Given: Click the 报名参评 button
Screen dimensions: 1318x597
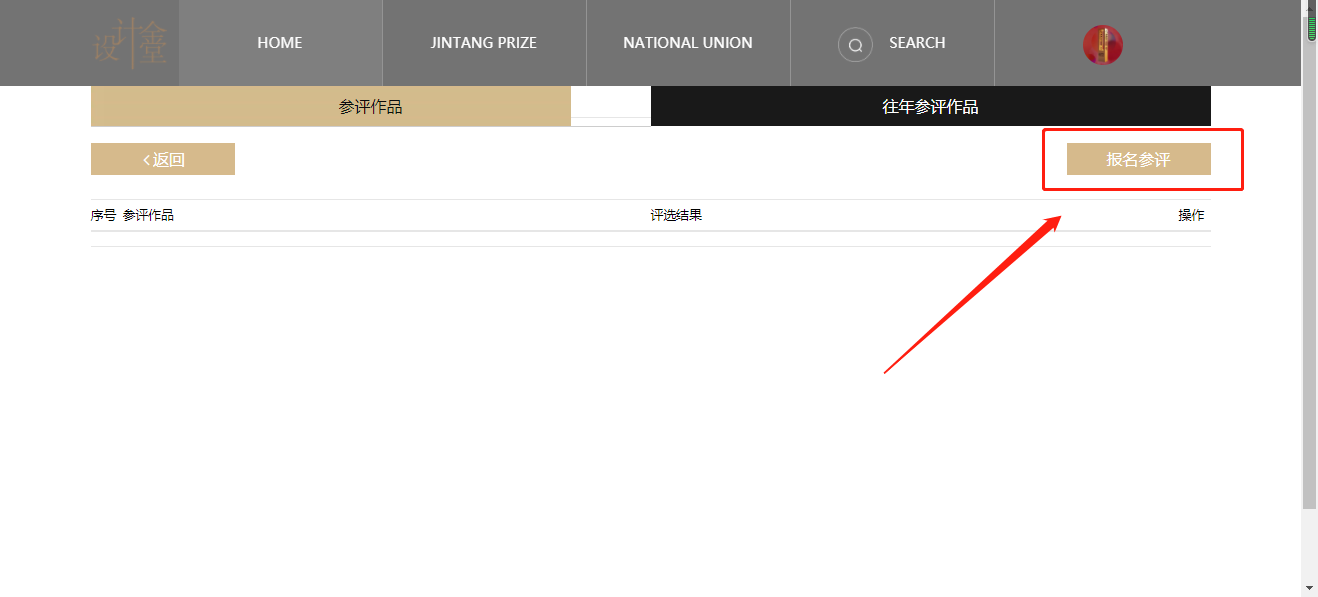Looking at the screenshot, I should [1139, 159].
